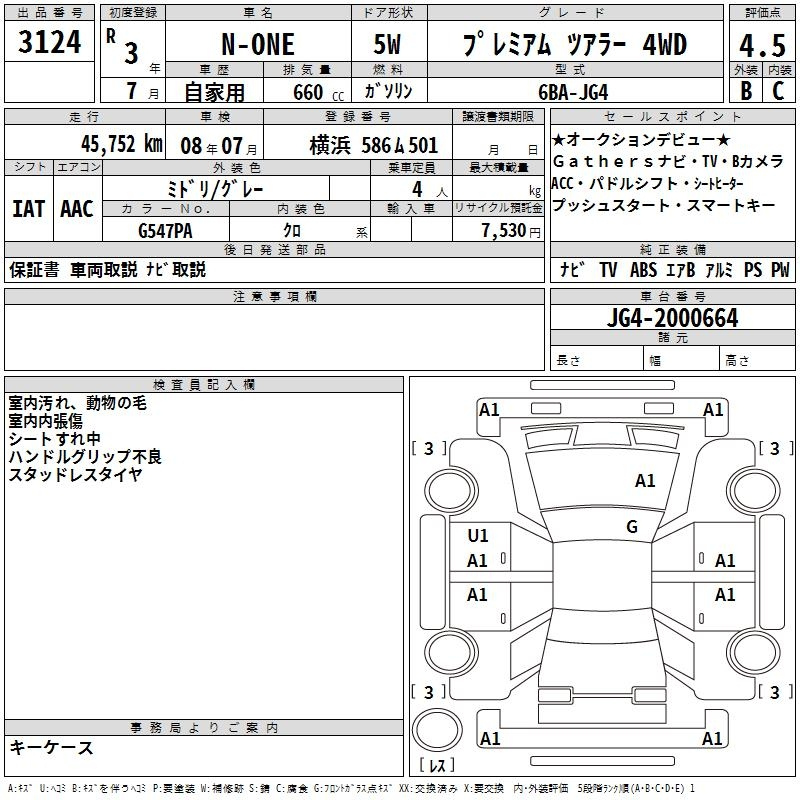Click the U1 dent mark on car diagram
The image size is (800, 800).
478,536
